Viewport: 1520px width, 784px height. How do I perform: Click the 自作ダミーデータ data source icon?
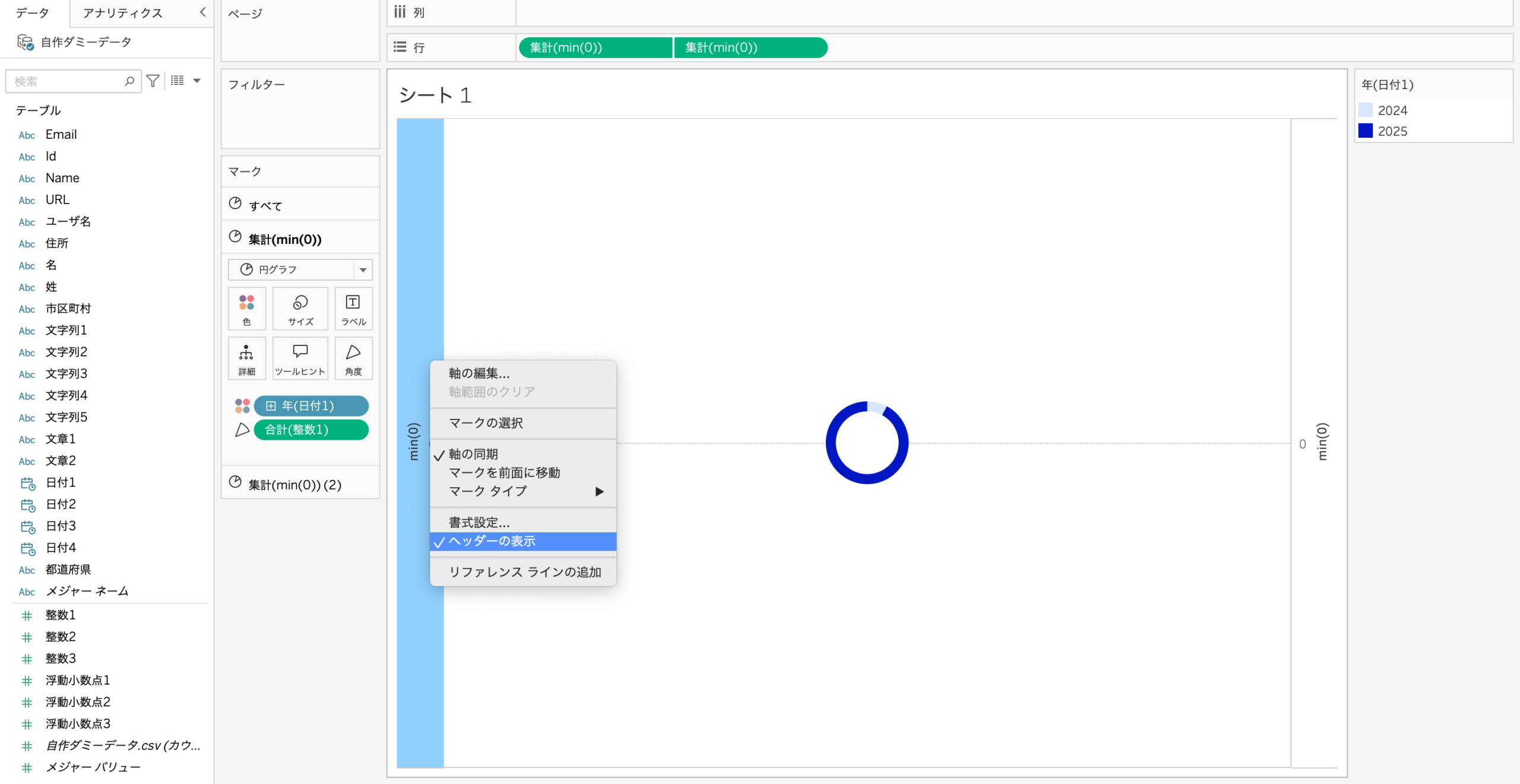pos(25,42)
